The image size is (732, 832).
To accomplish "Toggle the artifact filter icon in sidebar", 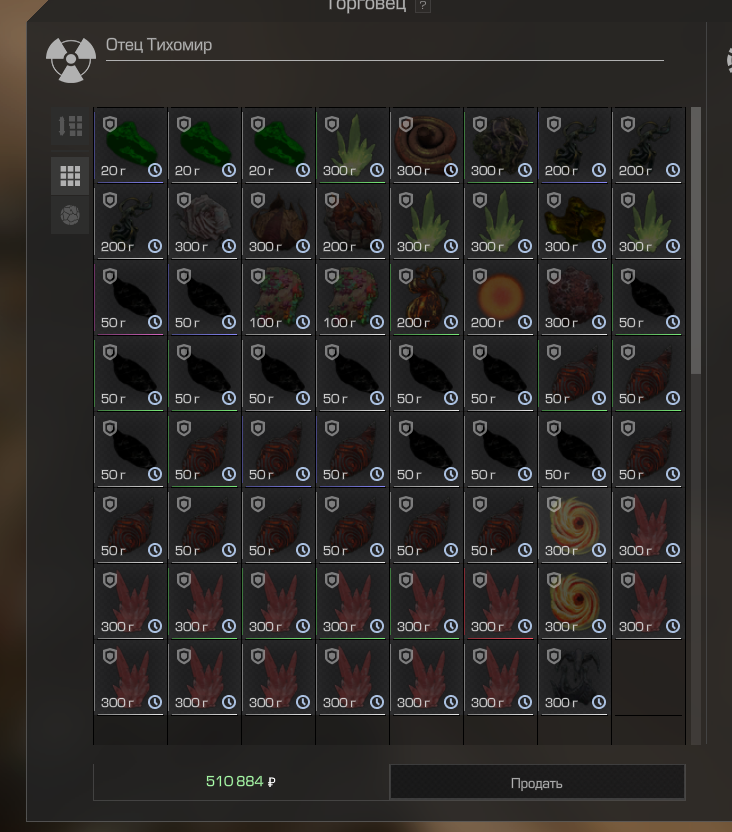I will pos(70,215).
